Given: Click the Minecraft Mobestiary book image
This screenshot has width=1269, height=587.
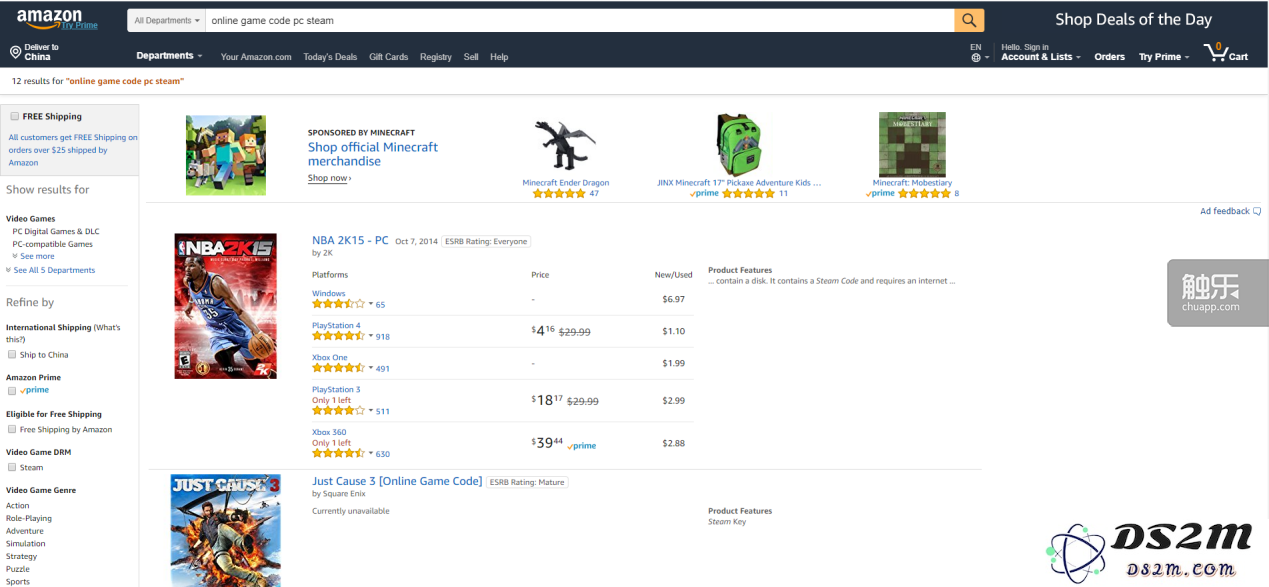Looking at the screenshot, I should pyautogui.click(x=912, y=144).
